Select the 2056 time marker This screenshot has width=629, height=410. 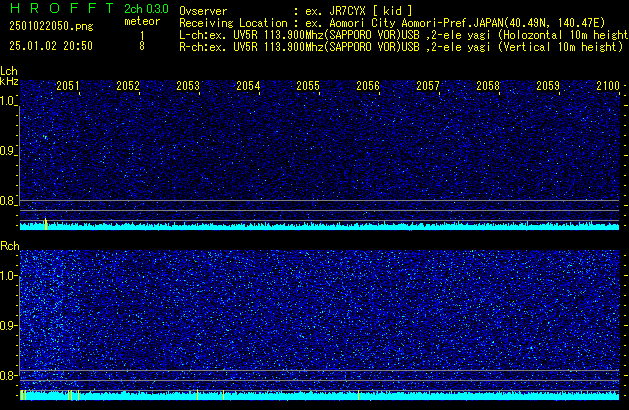click(368, 86)
